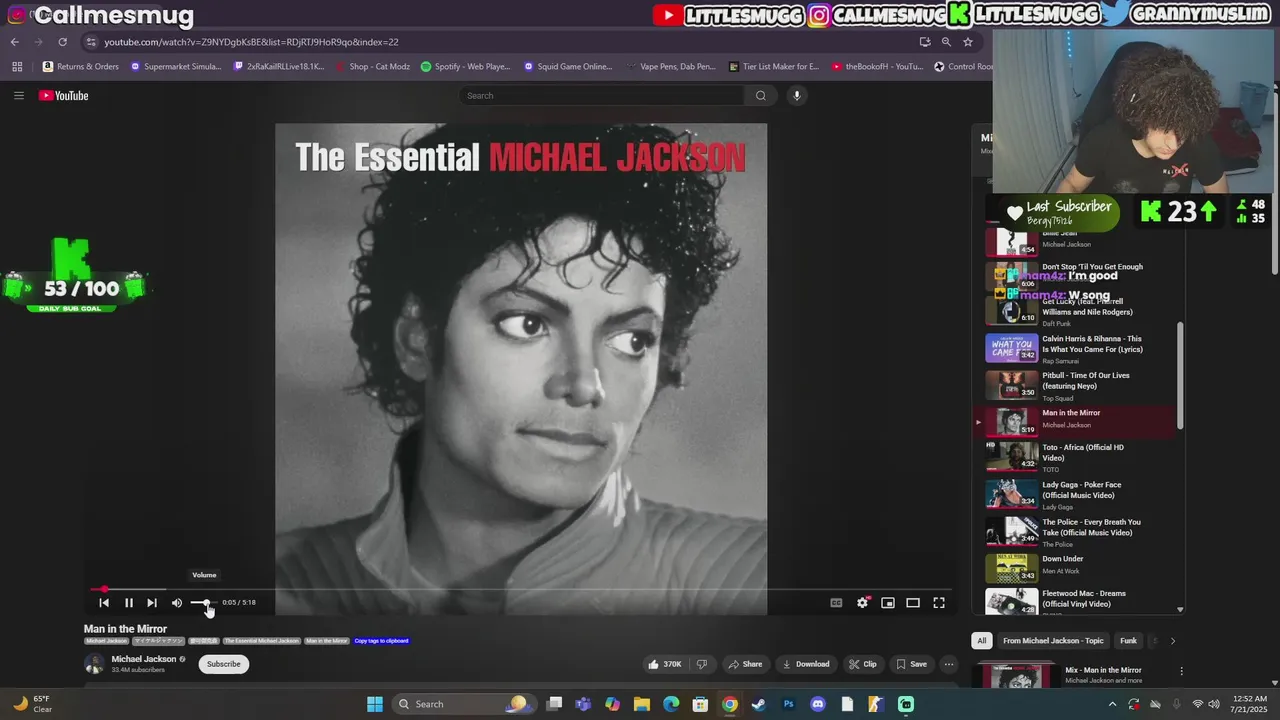The image size is (1280, 720).
Task: Open the Supermarket Simula... bookmark
Action: click(x=176, y=67)
